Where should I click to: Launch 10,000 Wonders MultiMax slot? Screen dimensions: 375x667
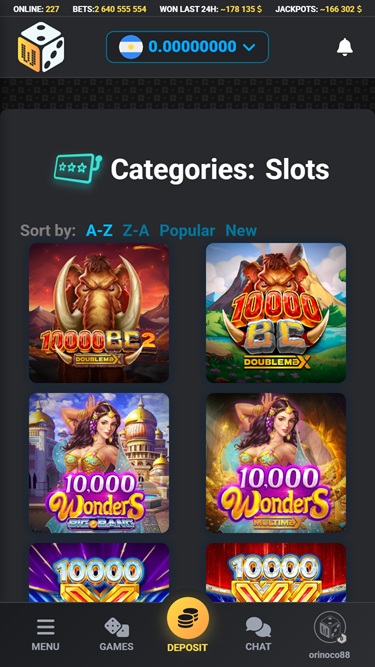click(x=276, y=463)
